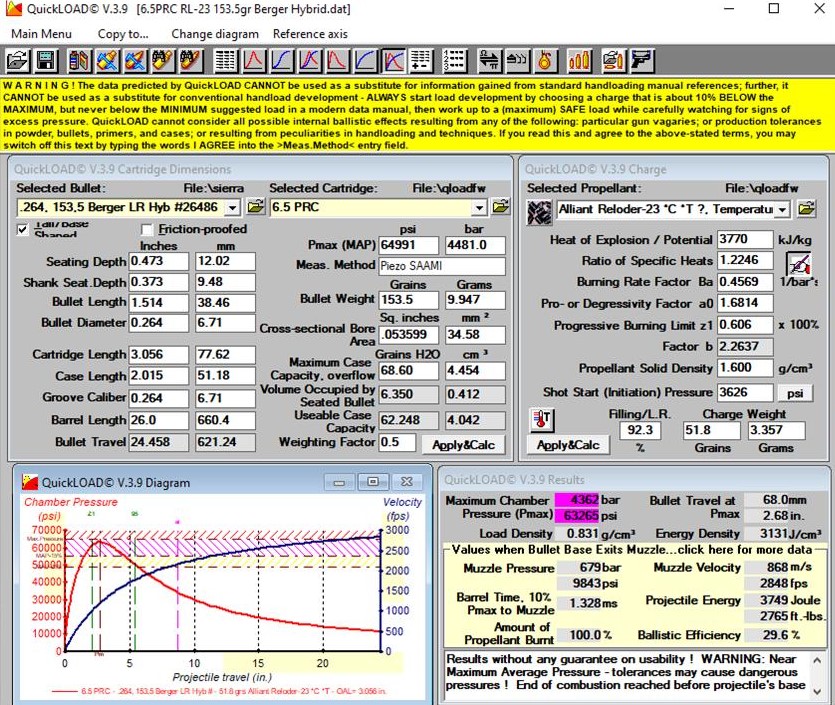Viewport: 835px width, 705px height.
Task: Click the psi unit button for Shot Start Pressure
Action: (x=795, y=393)
